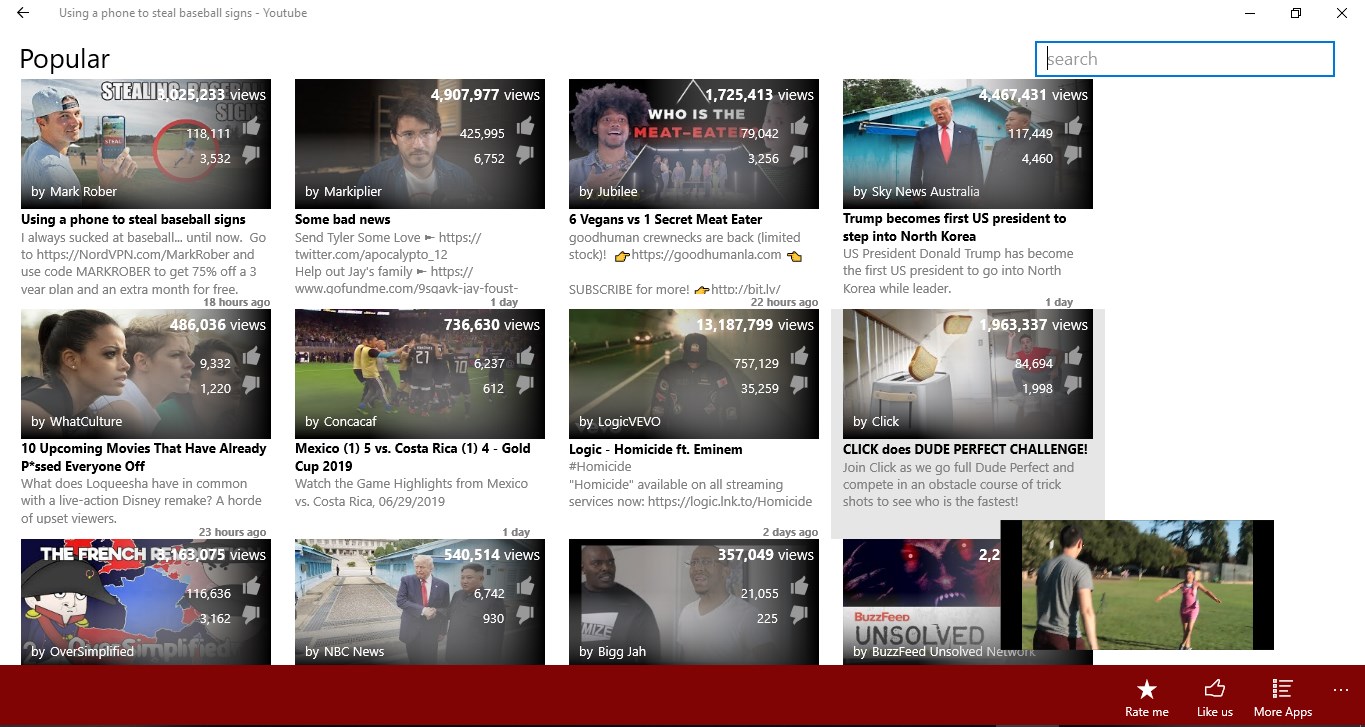This screenshot has height=727, width=1365.
Task: Click the floating mini video player
Action: pos(1137,585)
